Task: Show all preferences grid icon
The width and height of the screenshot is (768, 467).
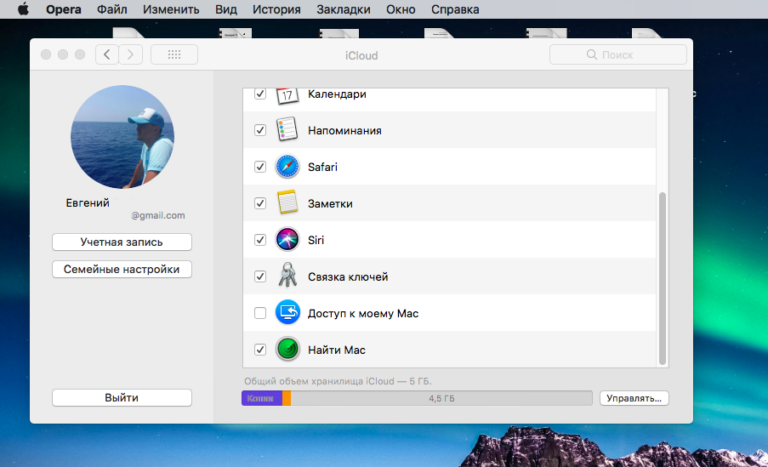Action: coord(174,54)
